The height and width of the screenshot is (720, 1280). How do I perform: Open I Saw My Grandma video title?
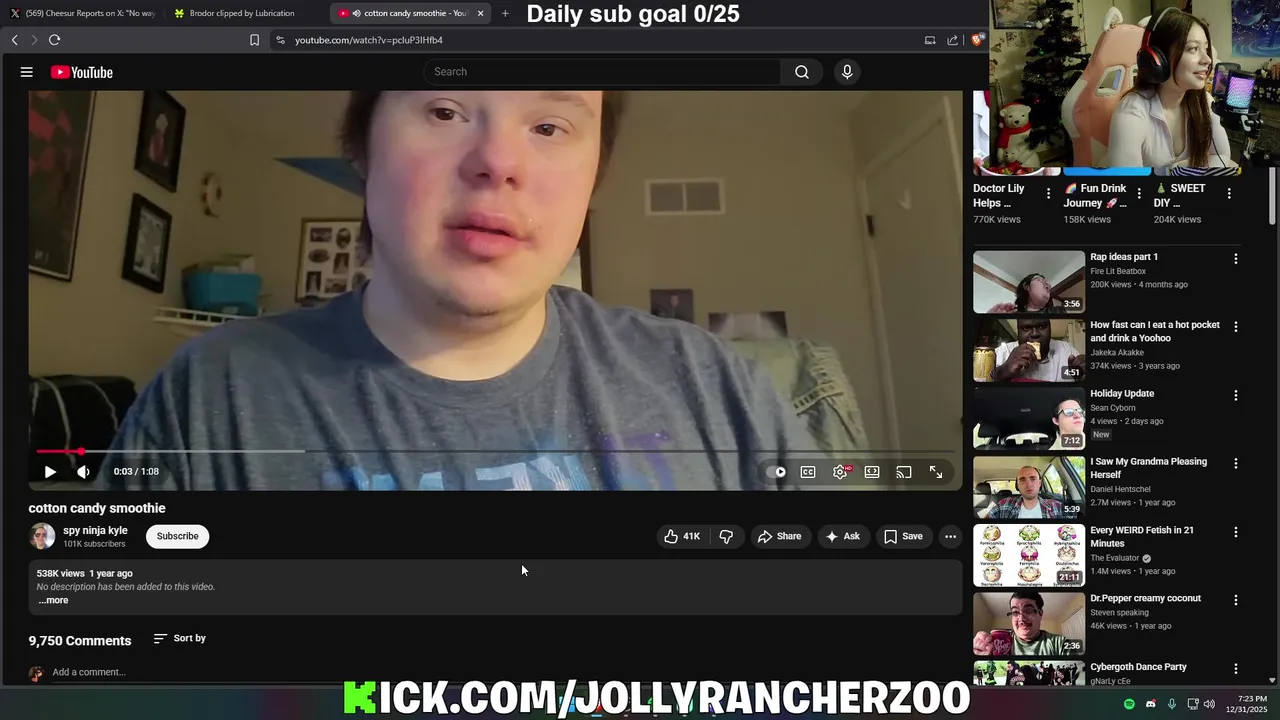point(1149,468)
